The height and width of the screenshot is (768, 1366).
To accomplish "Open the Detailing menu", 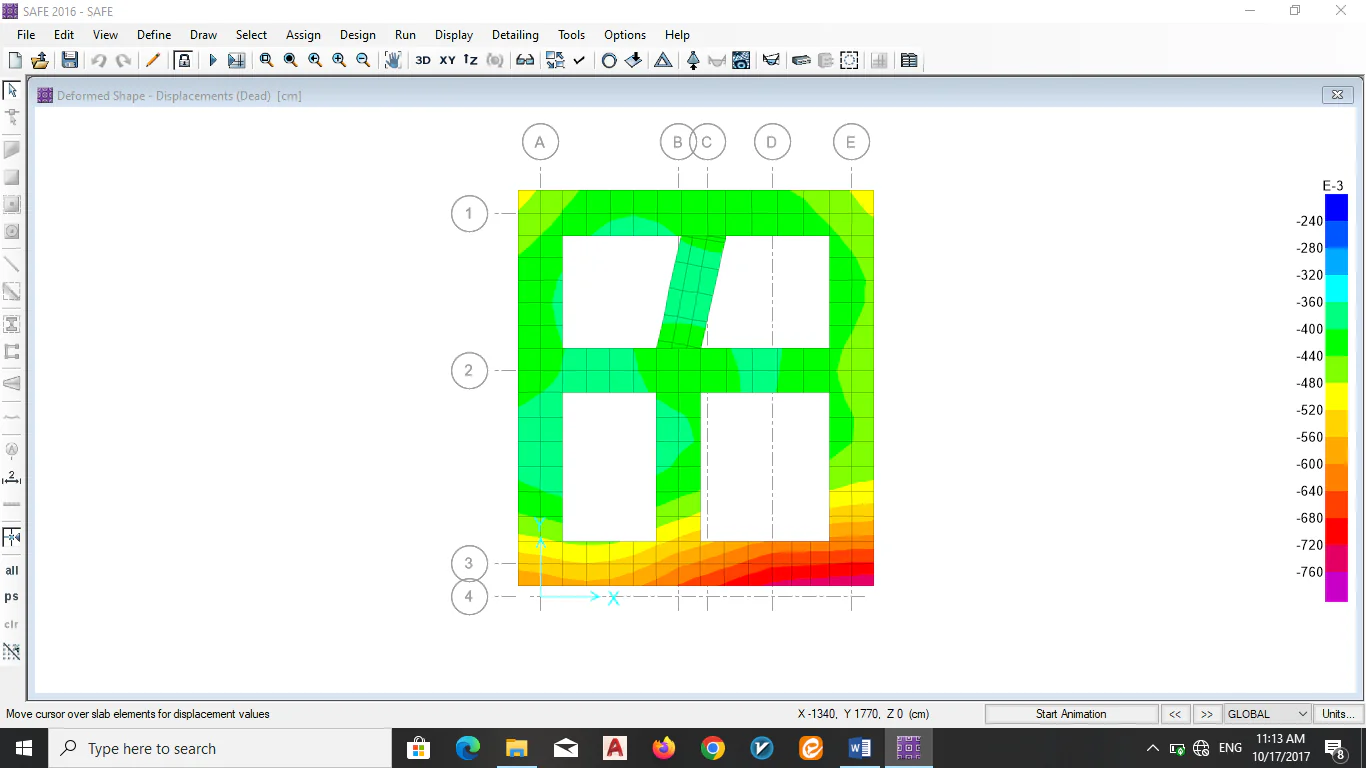I will tap(515, 35).
